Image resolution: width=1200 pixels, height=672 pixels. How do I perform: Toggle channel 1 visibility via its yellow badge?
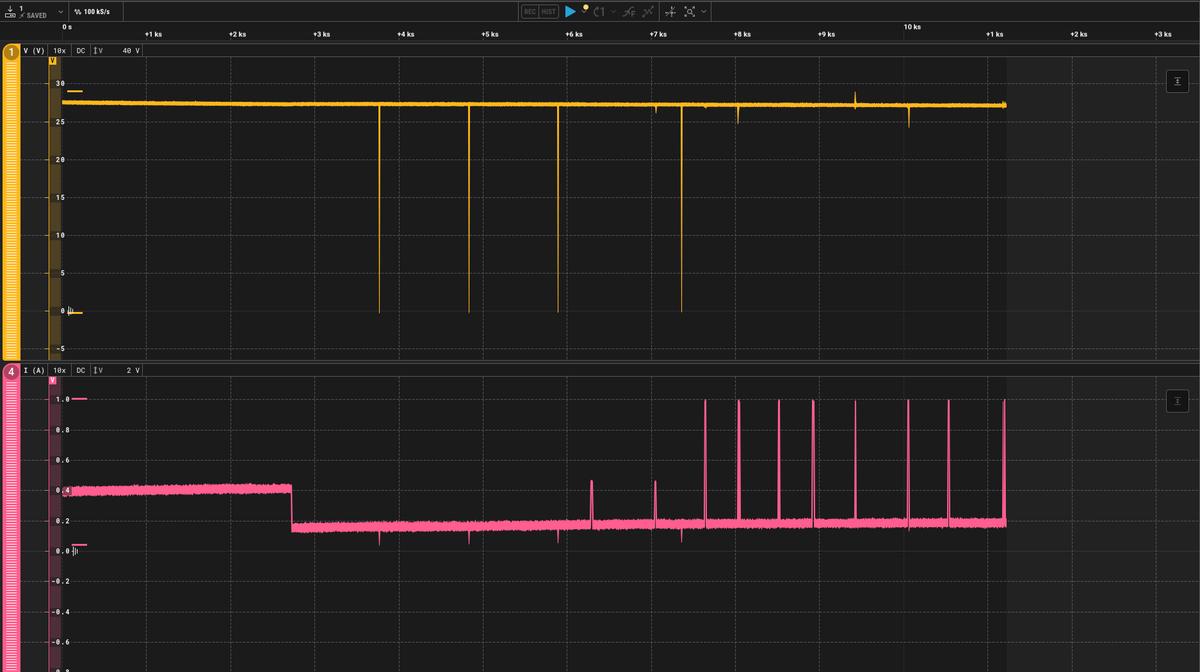[10, 51]
